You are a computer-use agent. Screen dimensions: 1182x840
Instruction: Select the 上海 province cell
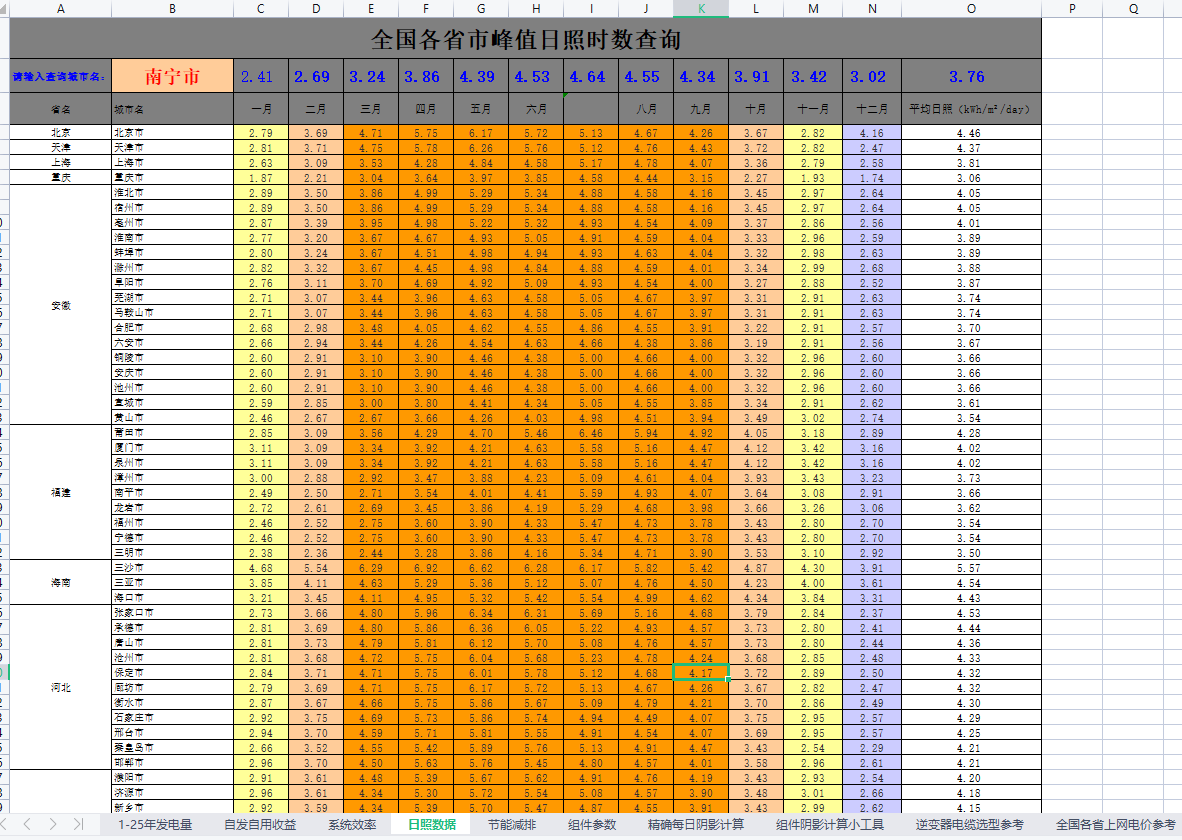pos(60,163)
